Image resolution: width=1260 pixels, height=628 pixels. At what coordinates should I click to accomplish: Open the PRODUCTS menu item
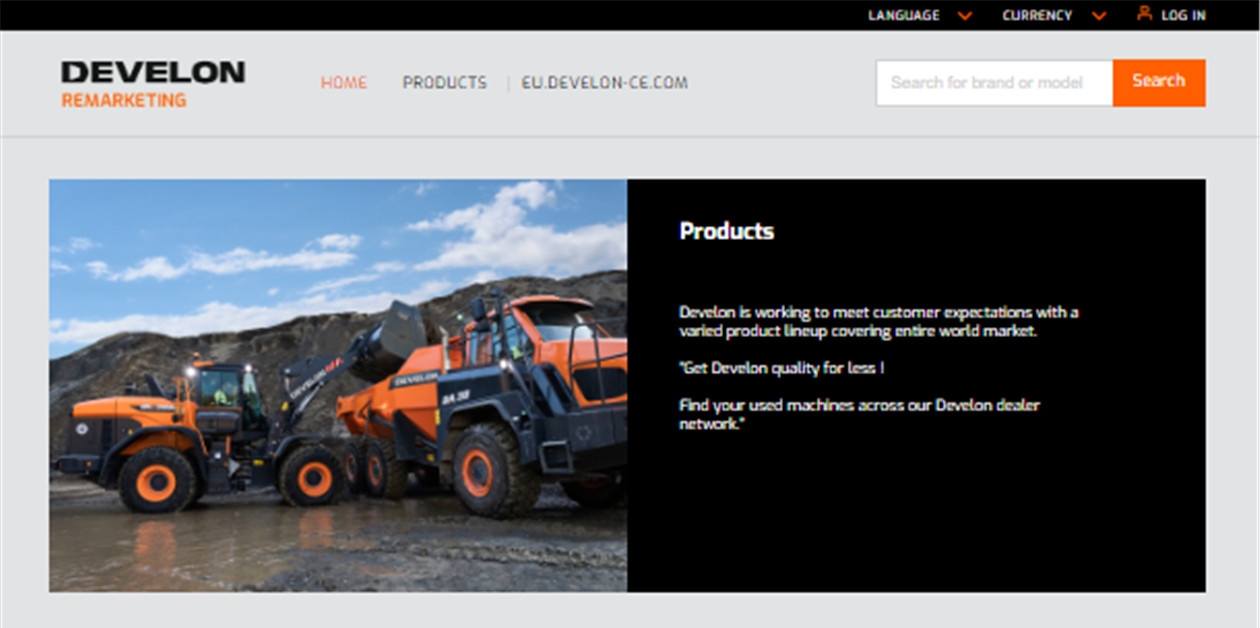pyautogui.click(x=445, y=83)
